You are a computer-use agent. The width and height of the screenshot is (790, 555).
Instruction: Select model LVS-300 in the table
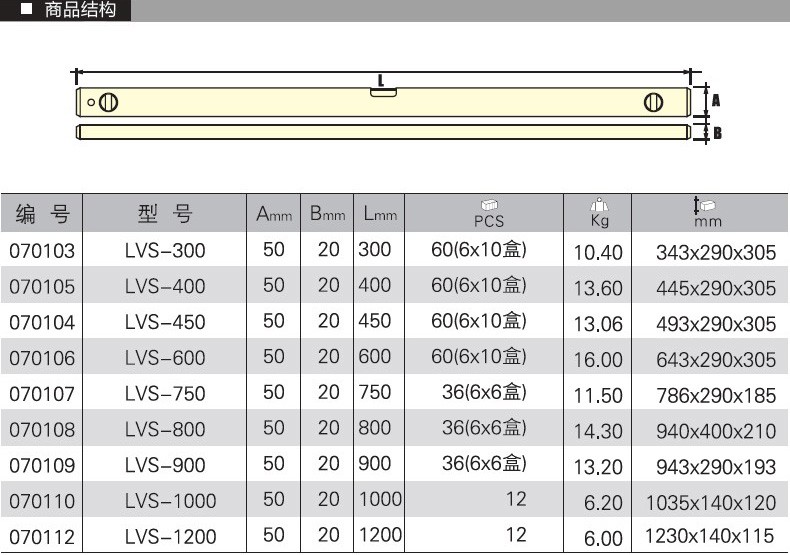click(x=165, y=251)
